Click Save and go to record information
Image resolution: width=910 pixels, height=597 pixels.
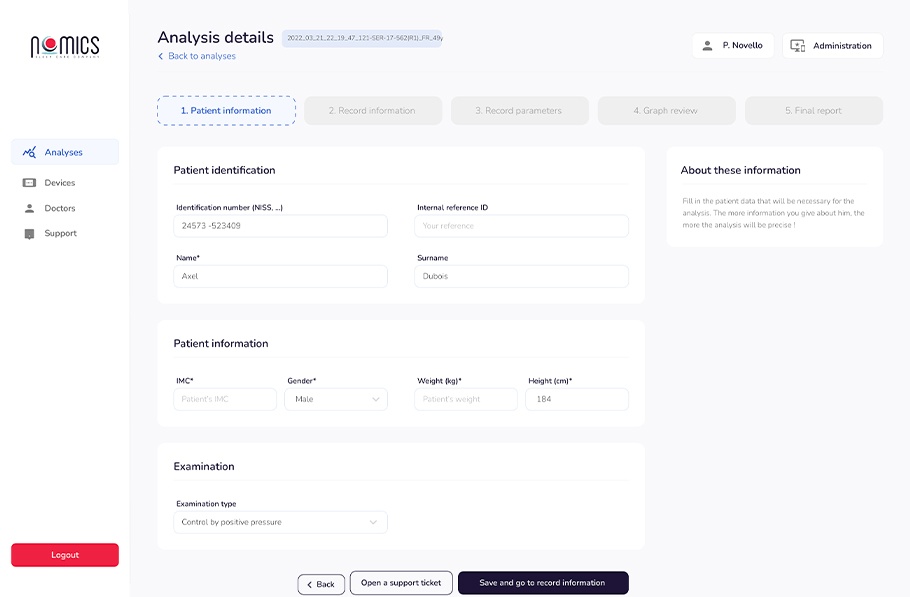[543, 583]
